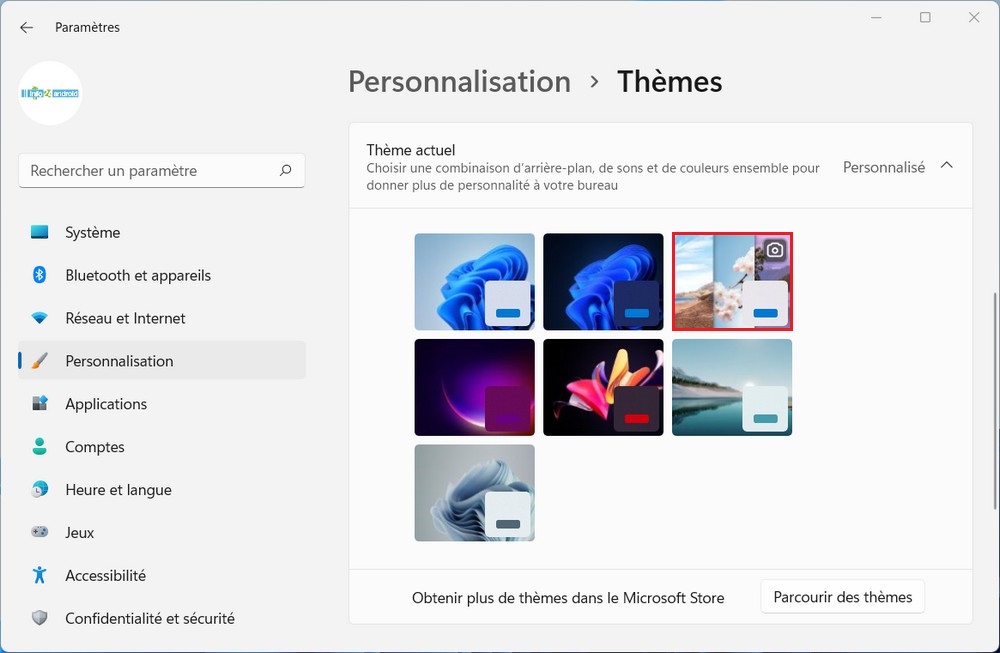Click the Applications sidebar icon
The image size is (1000, 653).
click(x=40, y=404)
